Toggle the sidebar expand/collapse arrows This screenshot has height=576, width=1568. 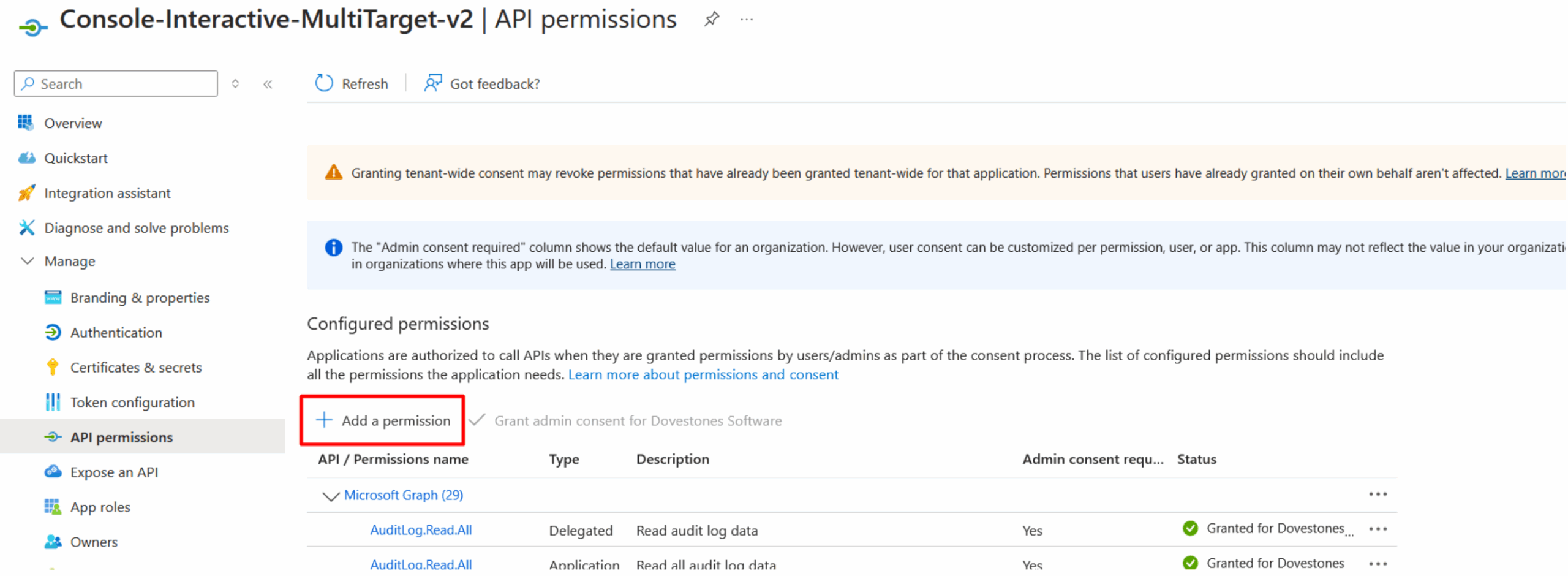[235, 84]
